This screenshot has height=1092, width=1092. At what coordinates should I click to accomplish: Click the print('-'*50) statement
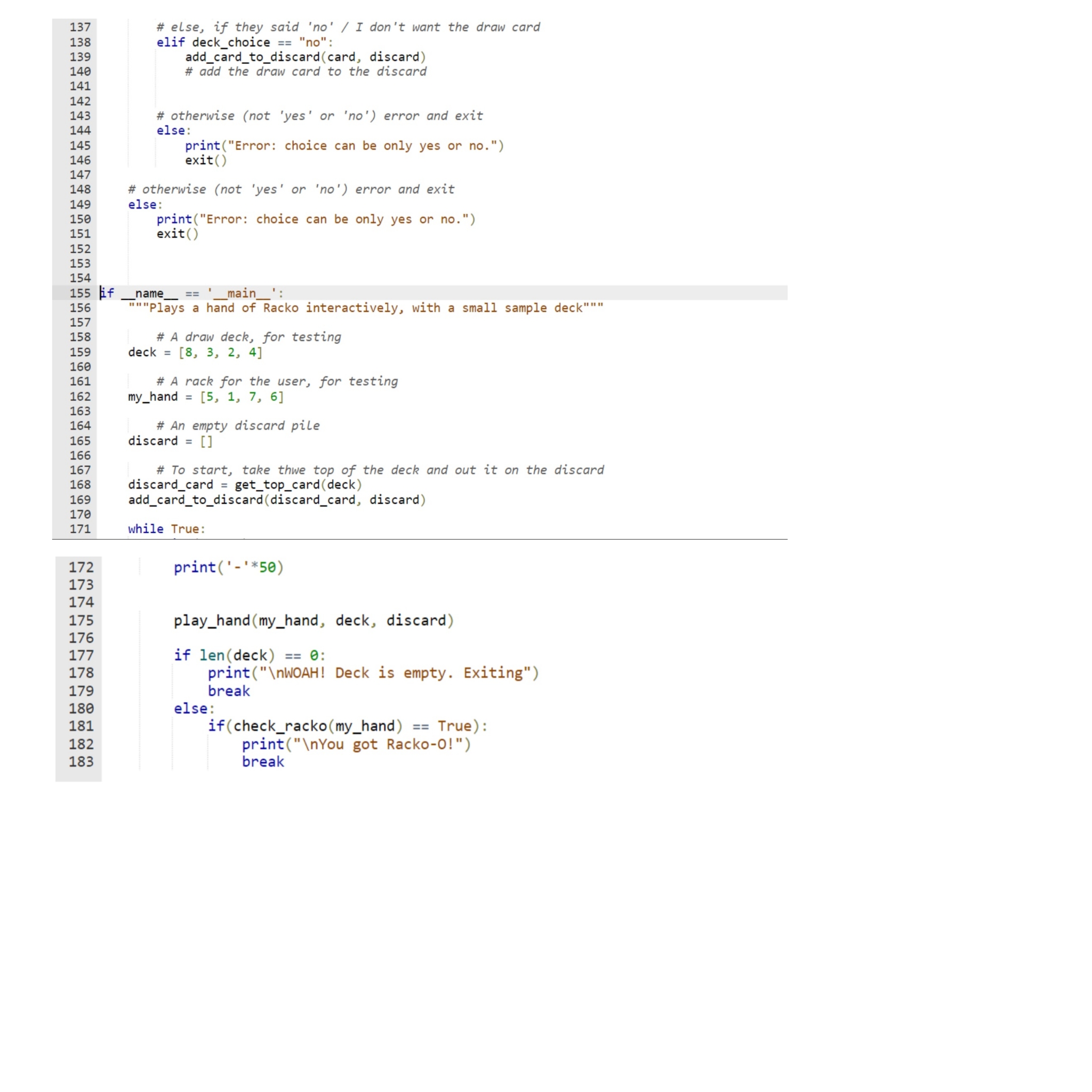228,567
